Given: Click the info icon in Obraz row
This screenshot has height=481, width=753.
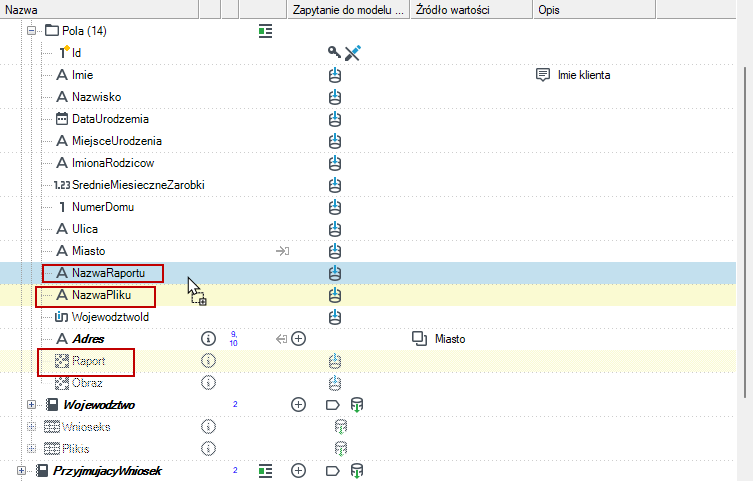Looking at the screenshot, I should click(x=208, y=383).
